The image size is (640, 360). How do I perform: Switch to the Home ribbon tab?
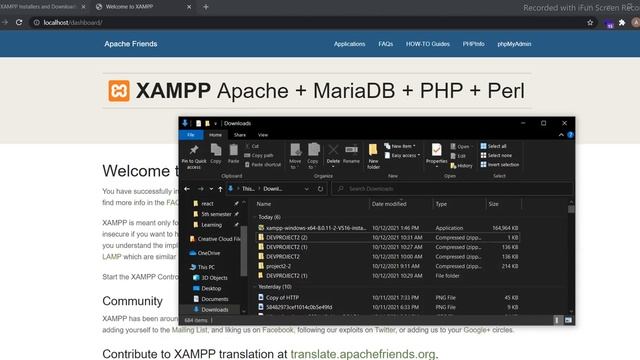pyautogui.click(x=215, y=135)
